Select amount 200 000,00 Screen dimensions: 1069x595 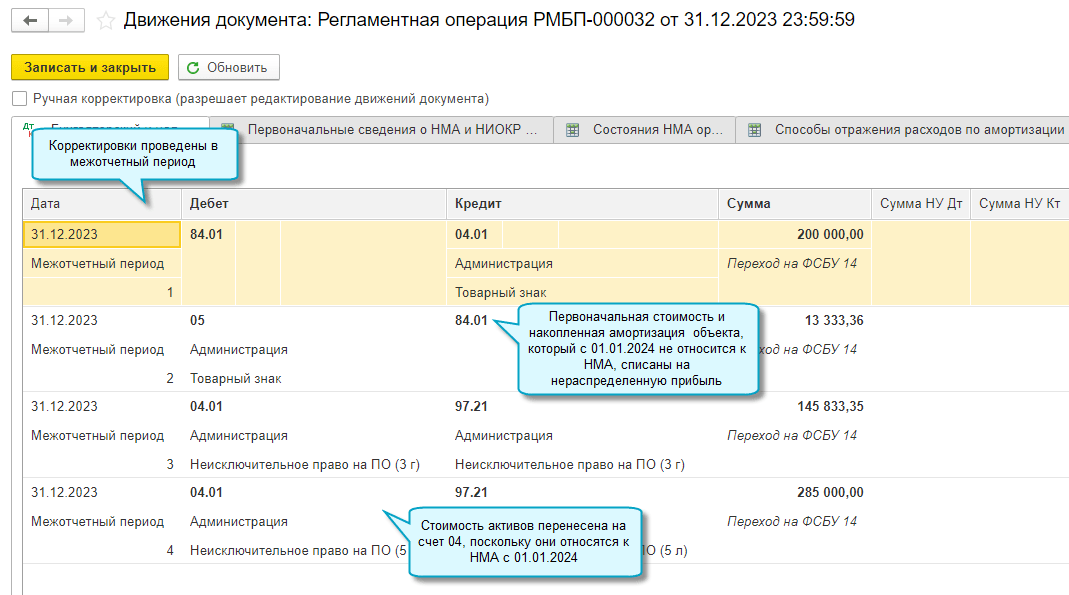point(830,234)
